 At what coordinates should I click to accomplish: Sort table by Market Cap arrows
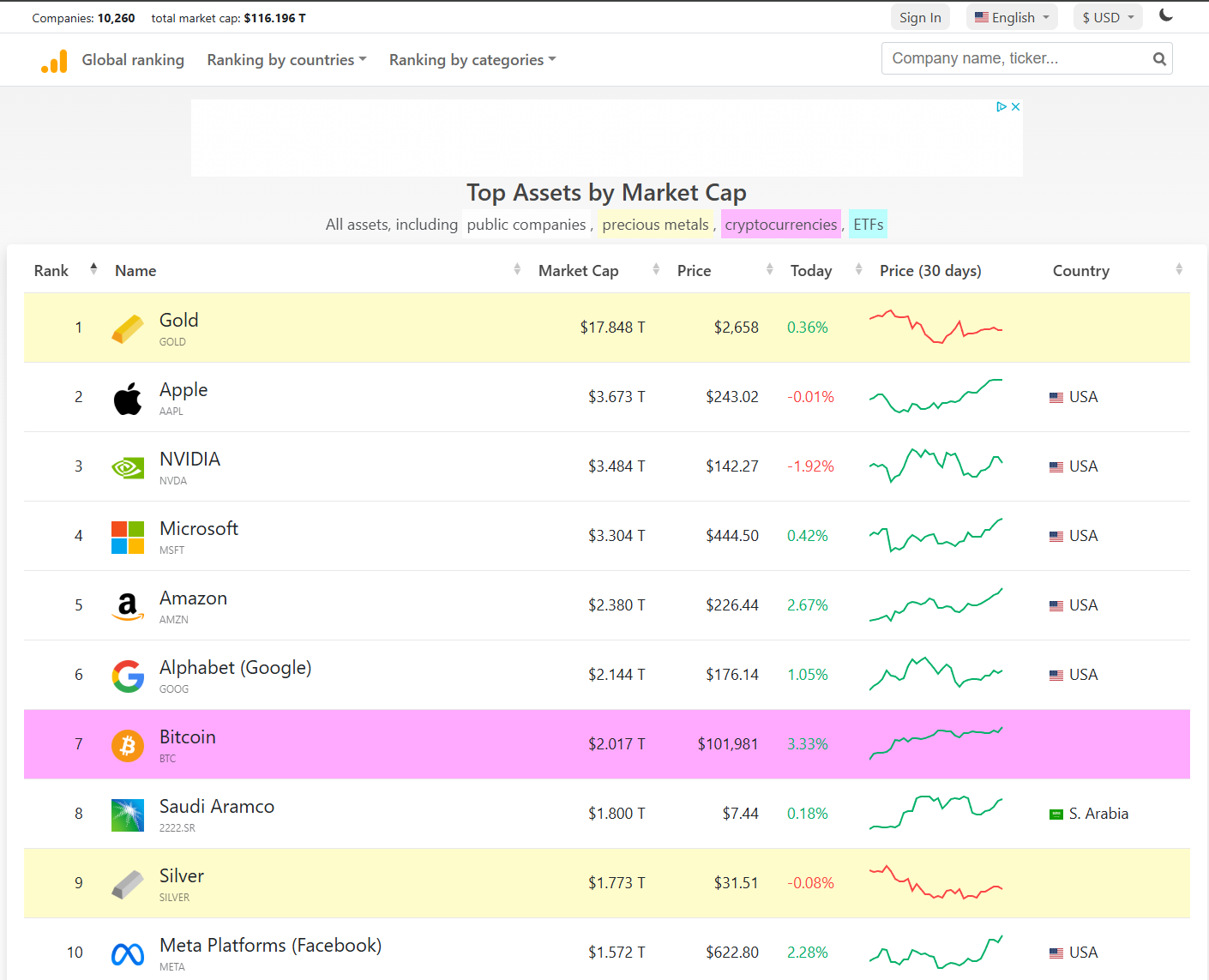point(656,269)
